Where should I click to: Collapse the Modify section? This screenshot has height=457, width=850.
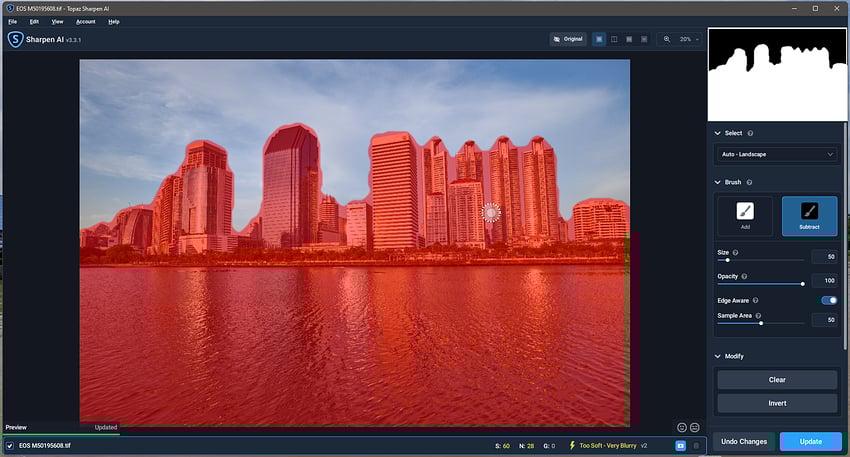pyautogui.click(x=717, y=356)
